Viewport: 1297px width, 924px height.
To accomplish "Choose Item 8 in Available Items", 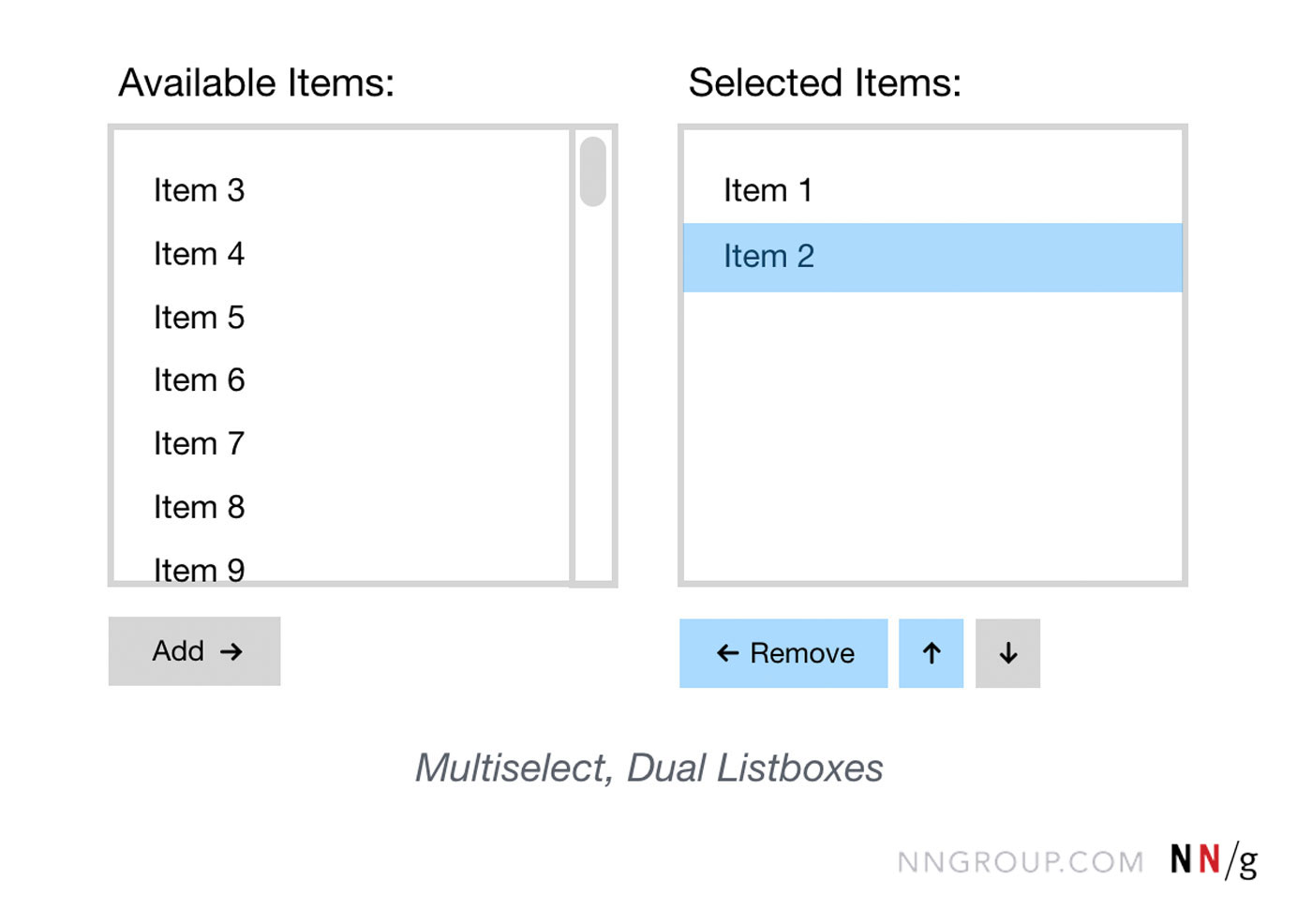I will (199, 507).
